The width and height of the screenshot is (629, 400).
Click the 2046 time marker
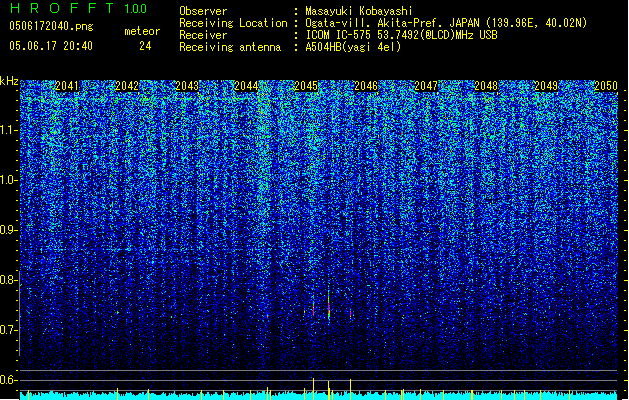click(x=366, y=86)
